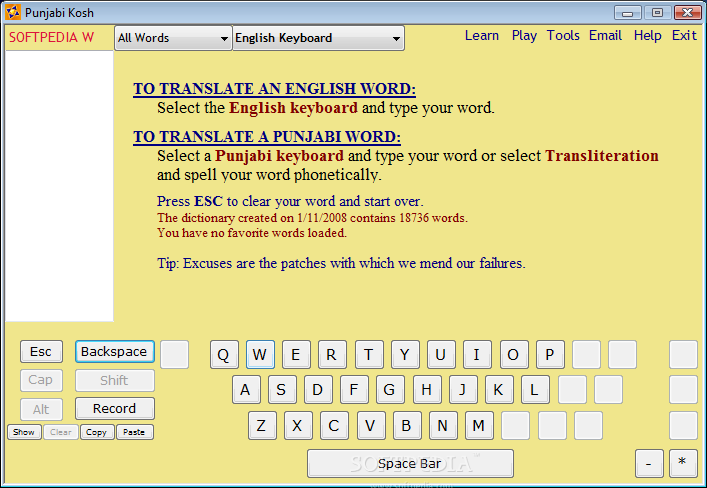The width and height of the screenshot is (707, 488).
Task: Click the Space Bar key
Action: [x=410, y=463]
